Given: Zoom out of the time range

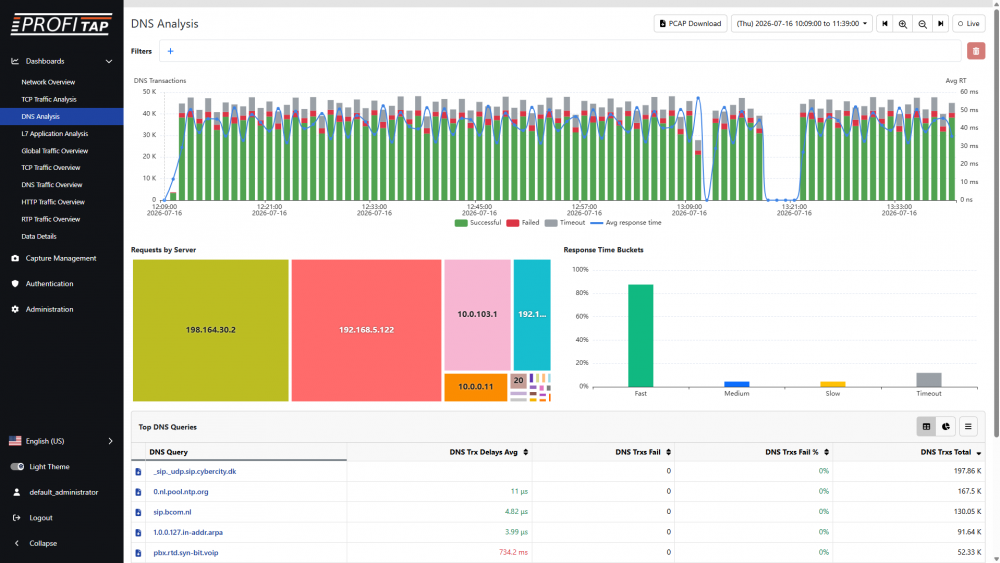Looking at the screenshot, I should [x=922, y=24].
